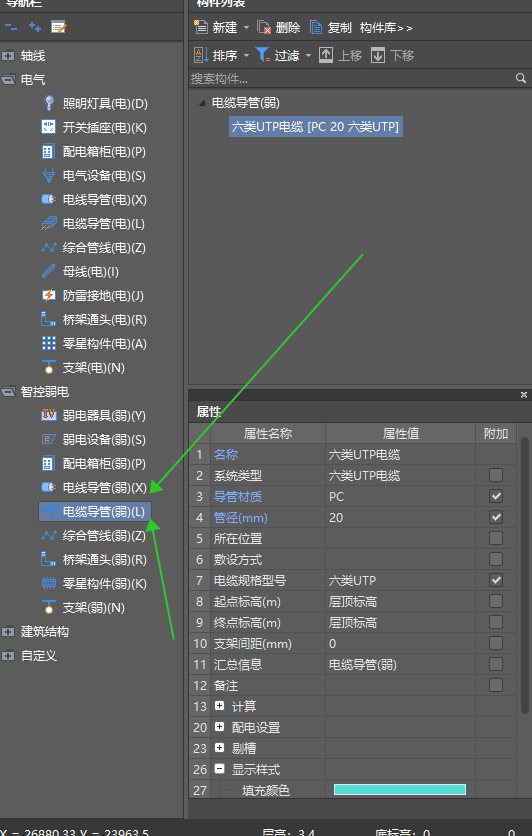Screen dimensions: 532x836
Task: Select 母线(电)(I) item
Action: 80,271
